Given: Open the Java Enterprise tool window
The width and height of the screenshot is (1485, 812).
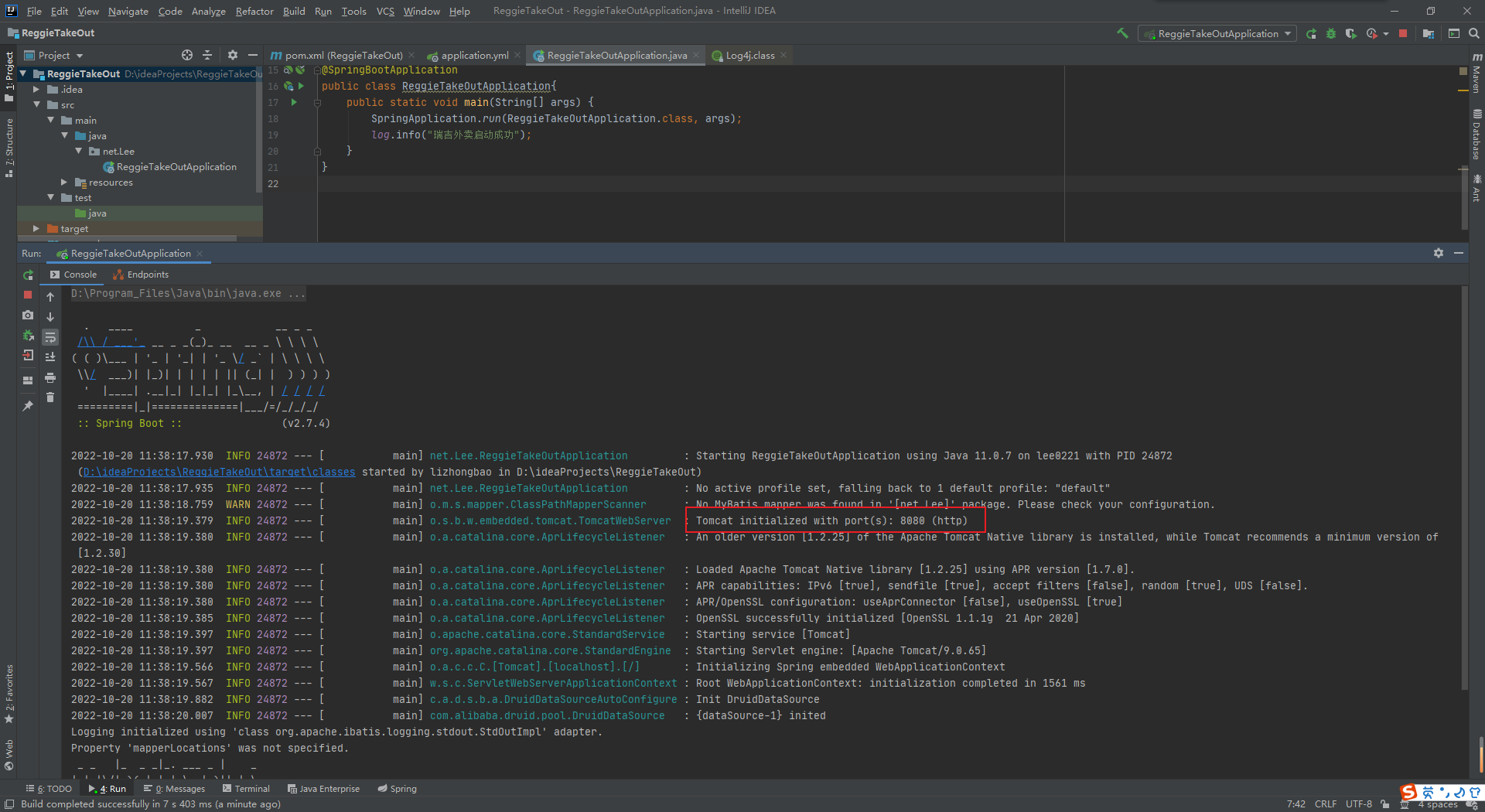Looking at the screenshot, I should pyautogui.click(x=323, y=789).
